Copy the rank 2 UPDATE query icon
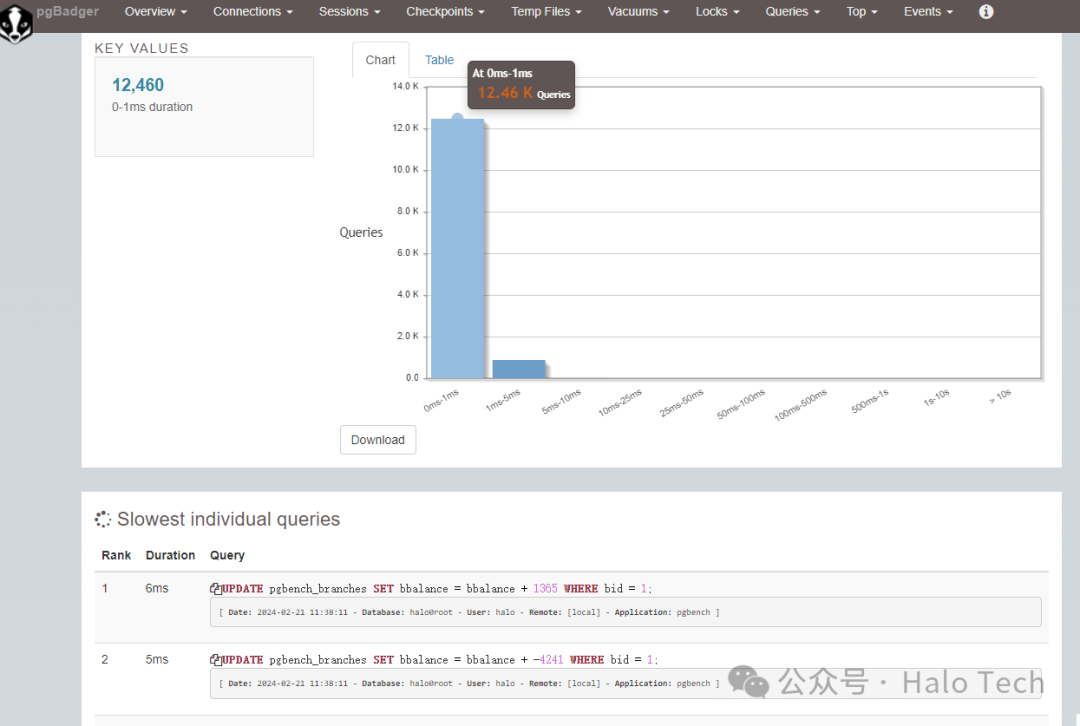Screen dimensions: 1080x726 (216, 659)
